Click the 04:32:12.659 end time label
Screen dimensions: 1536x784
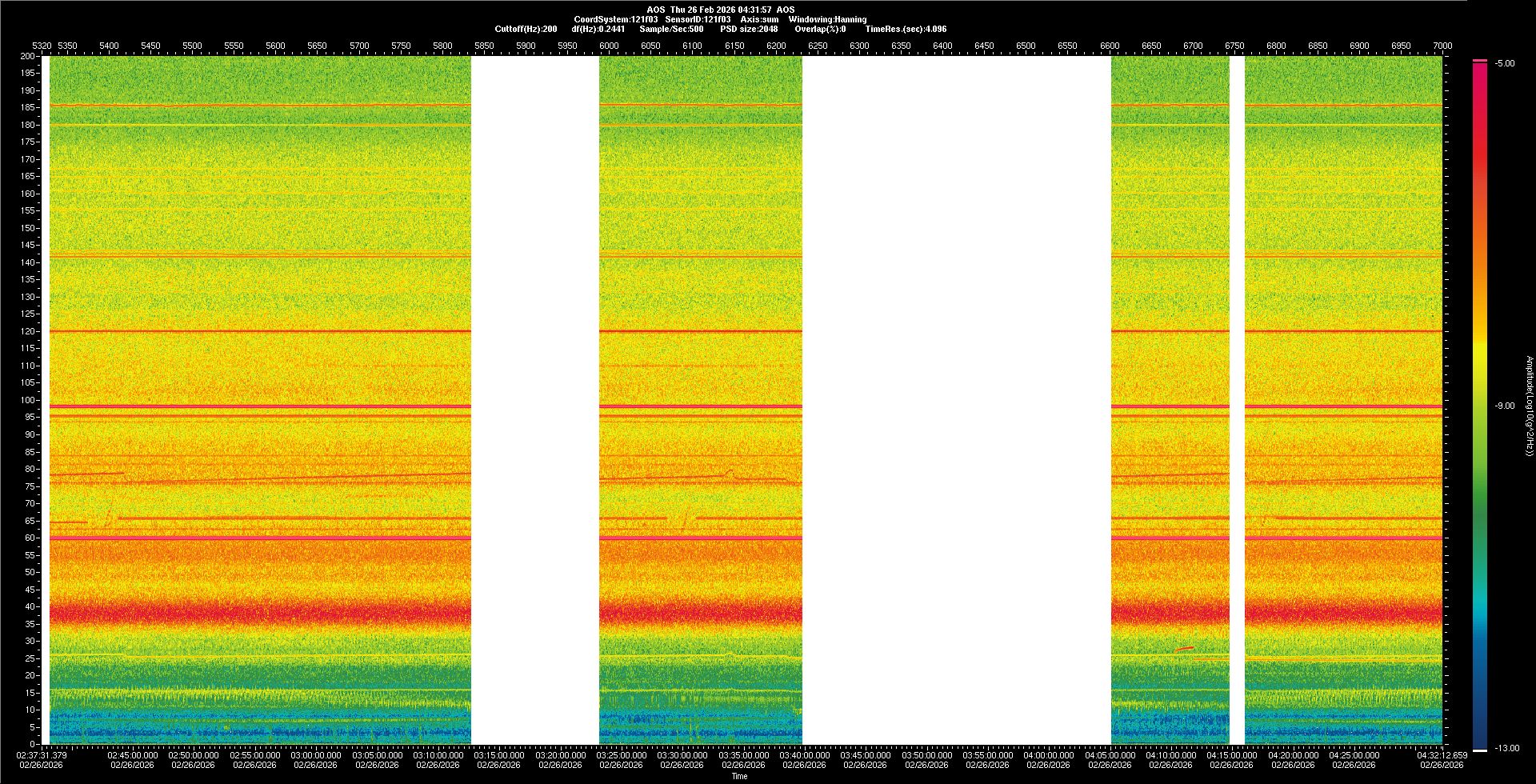click(1442, 755)
